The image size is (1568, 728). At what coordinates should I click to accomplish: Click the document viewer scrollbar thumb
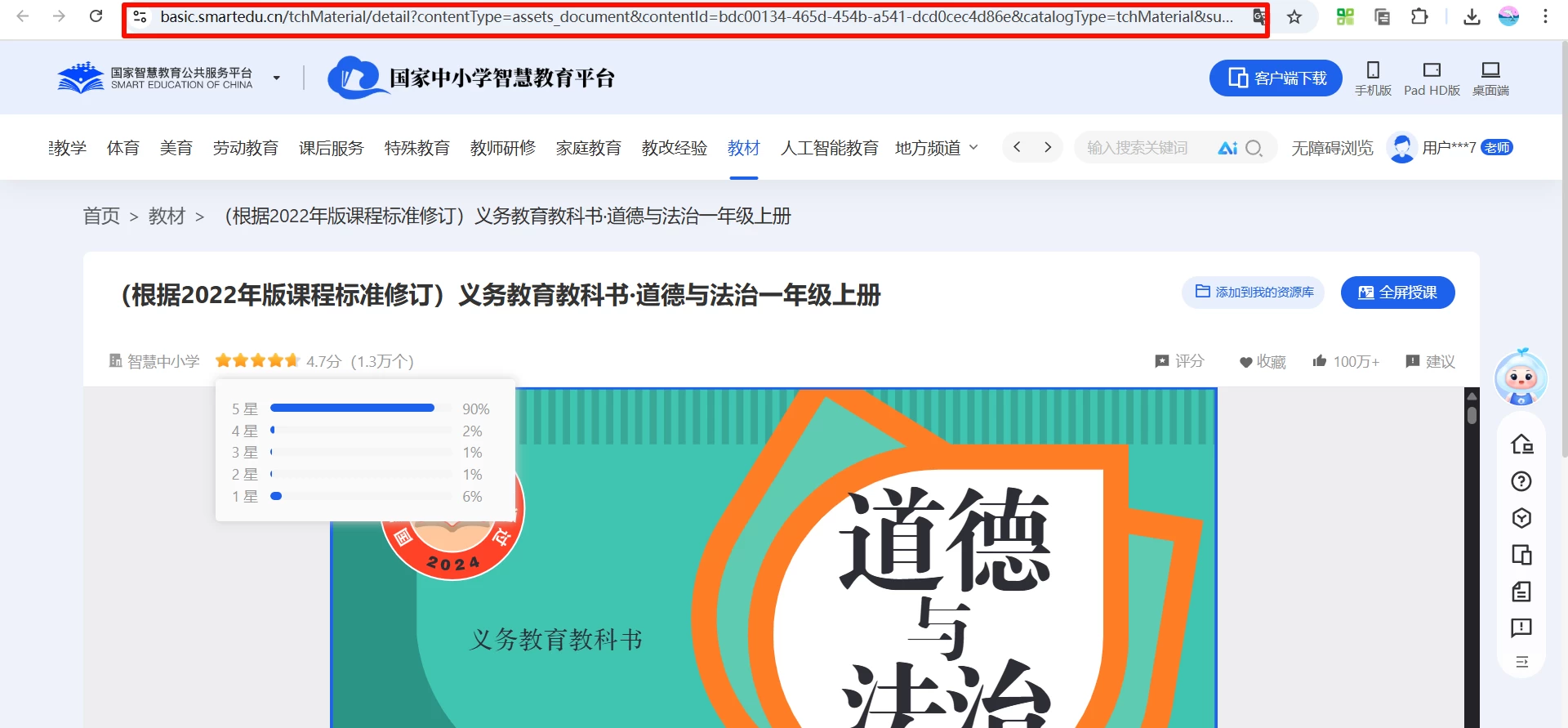point(1472,414)
